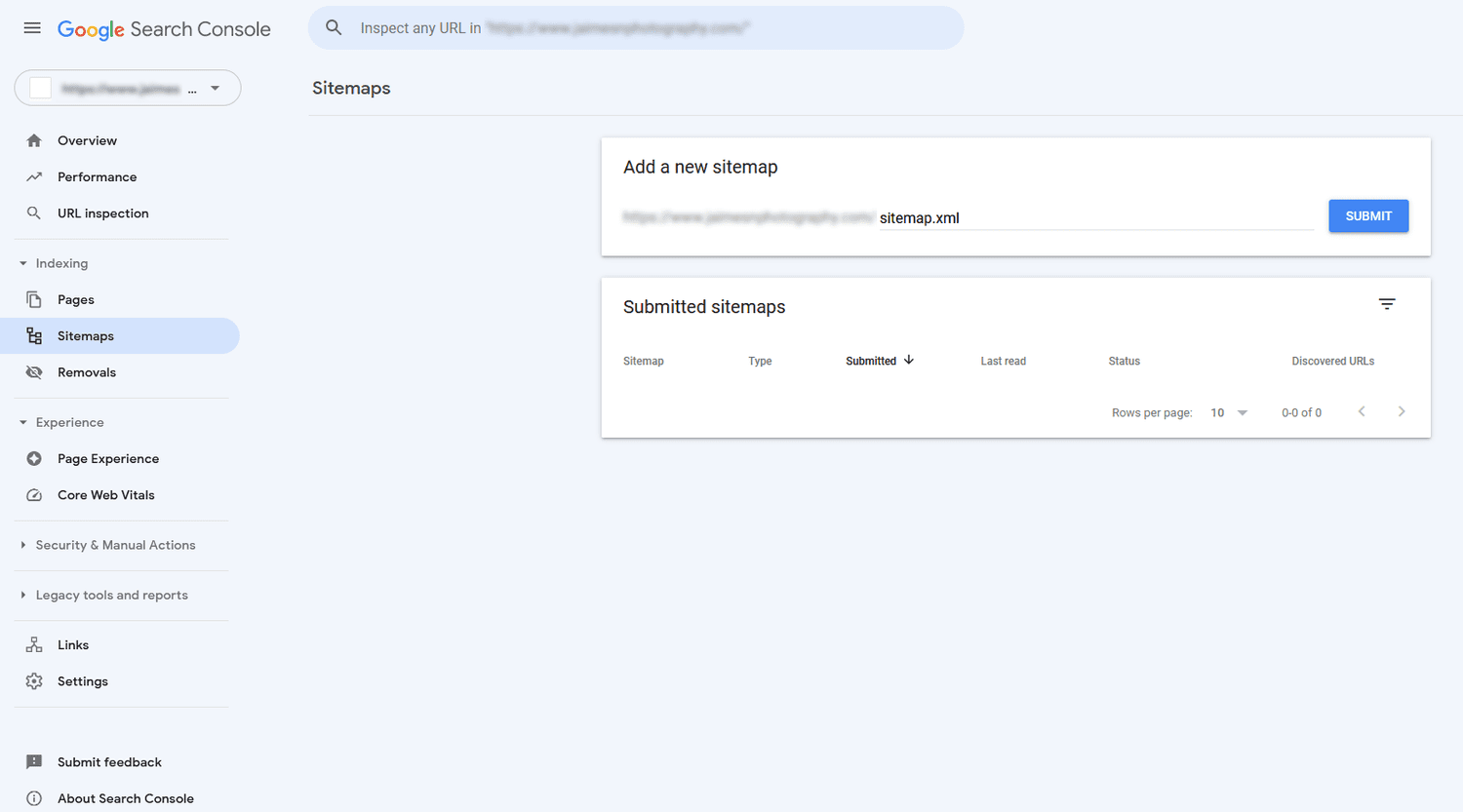Collapse the Indexing section
Viewport: 1463px width, 812px height.
pos(21,262)
